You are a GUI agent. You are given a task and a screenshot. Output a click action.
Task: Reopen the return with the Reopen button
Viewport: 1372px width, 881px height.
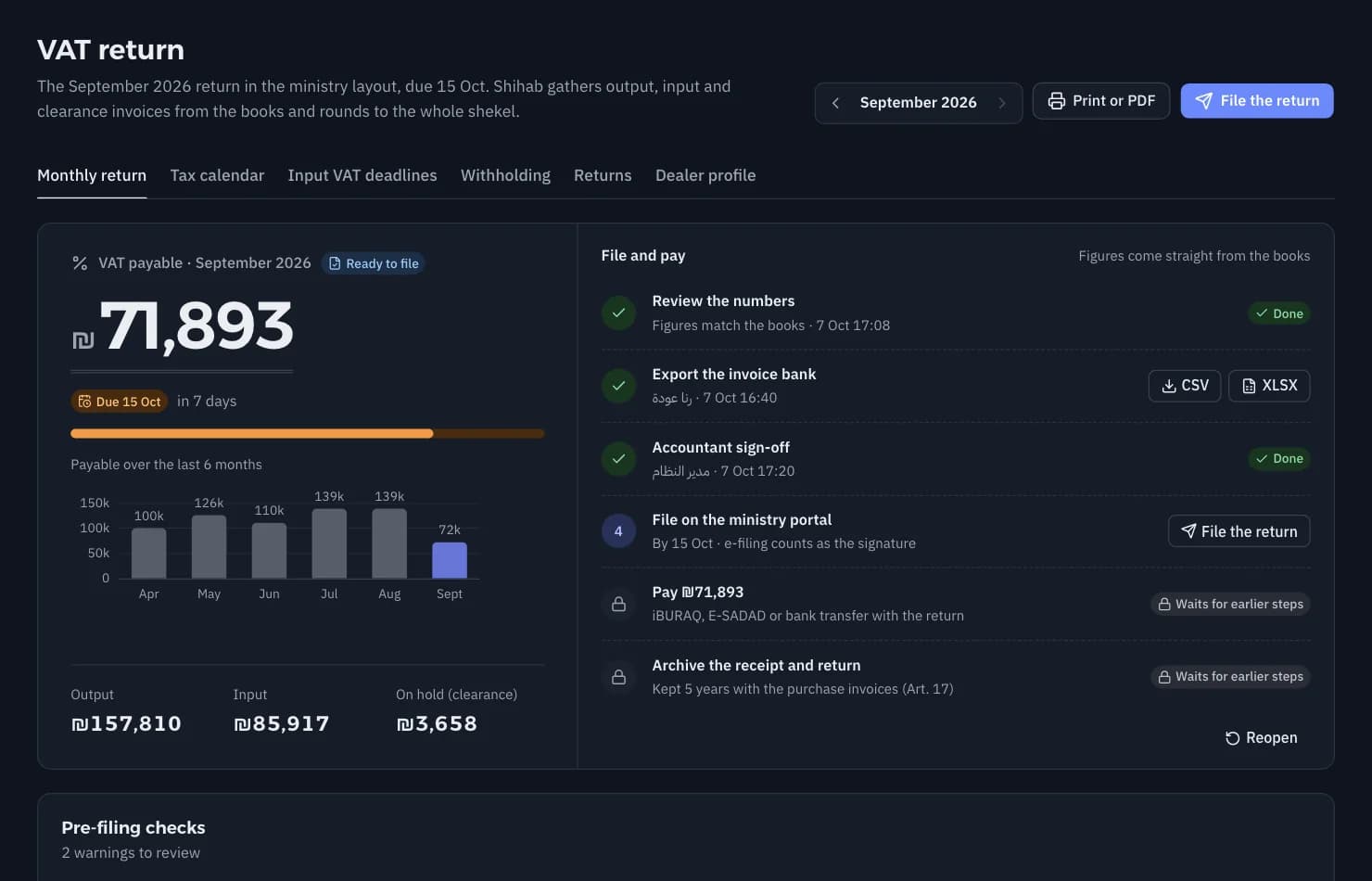coord(1261,738)
